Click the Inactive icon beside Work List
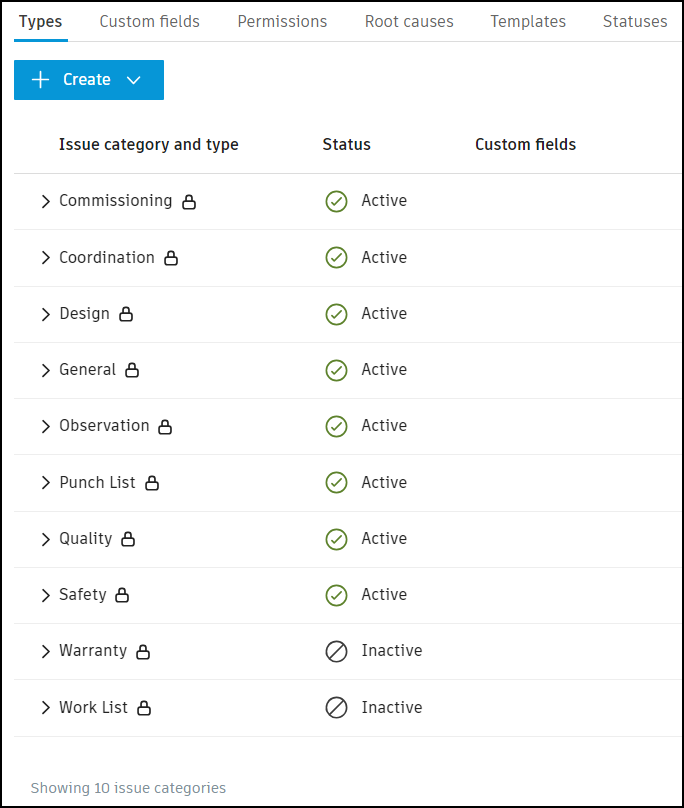The image size is (684, 808). [337, 707]
